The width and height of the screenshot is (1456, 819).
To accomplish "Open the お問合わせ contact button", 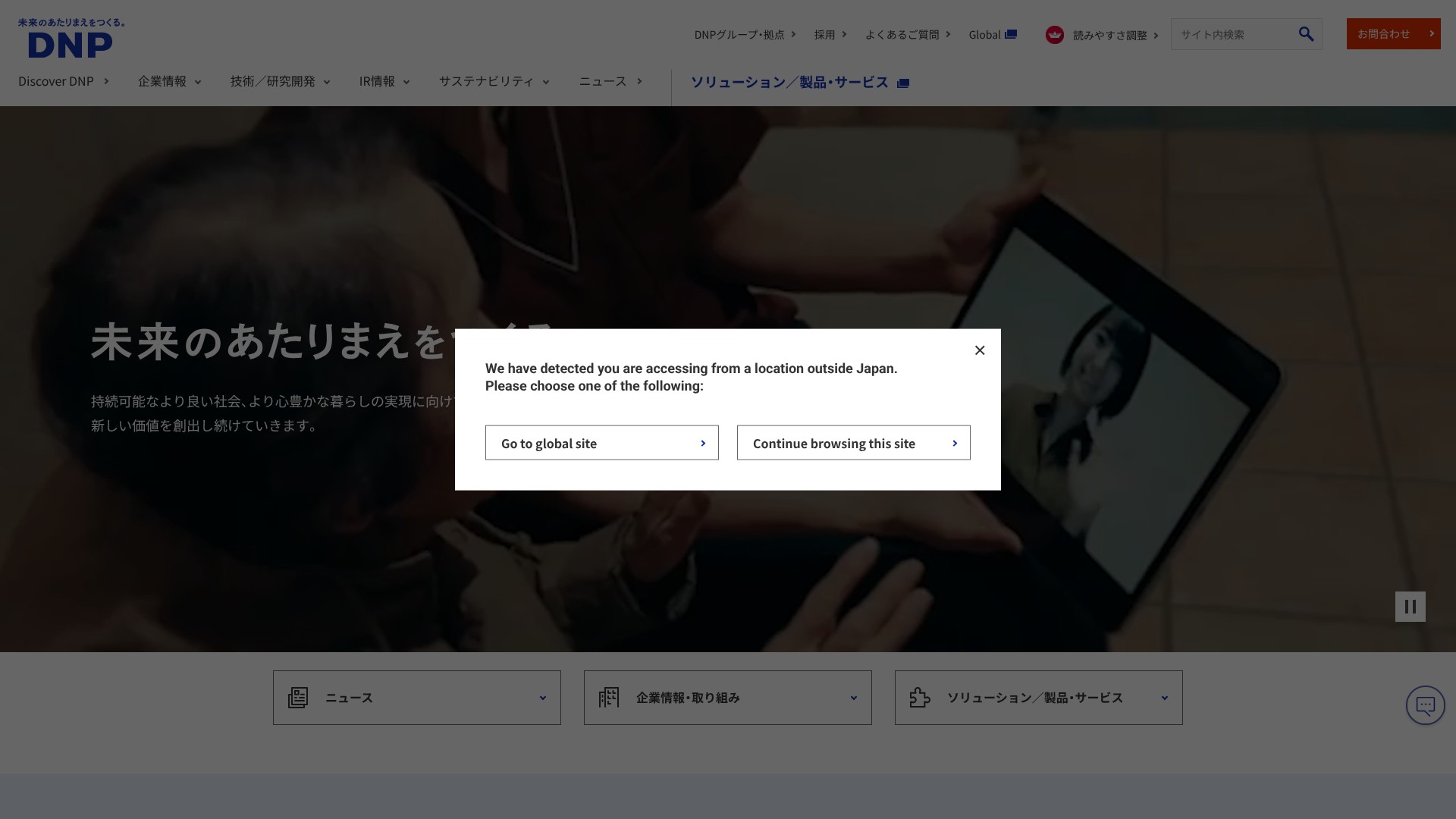I will coord(1393,34).
